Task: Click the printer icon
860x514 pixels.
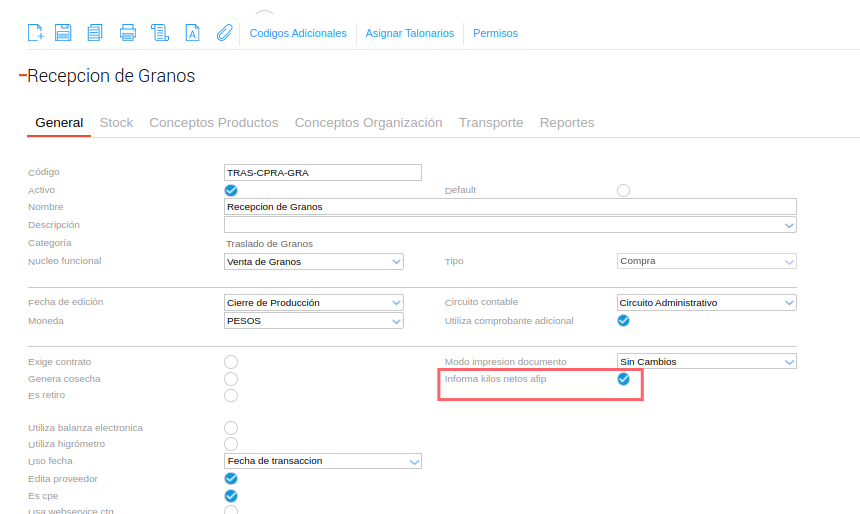Action: pos(127,33)
